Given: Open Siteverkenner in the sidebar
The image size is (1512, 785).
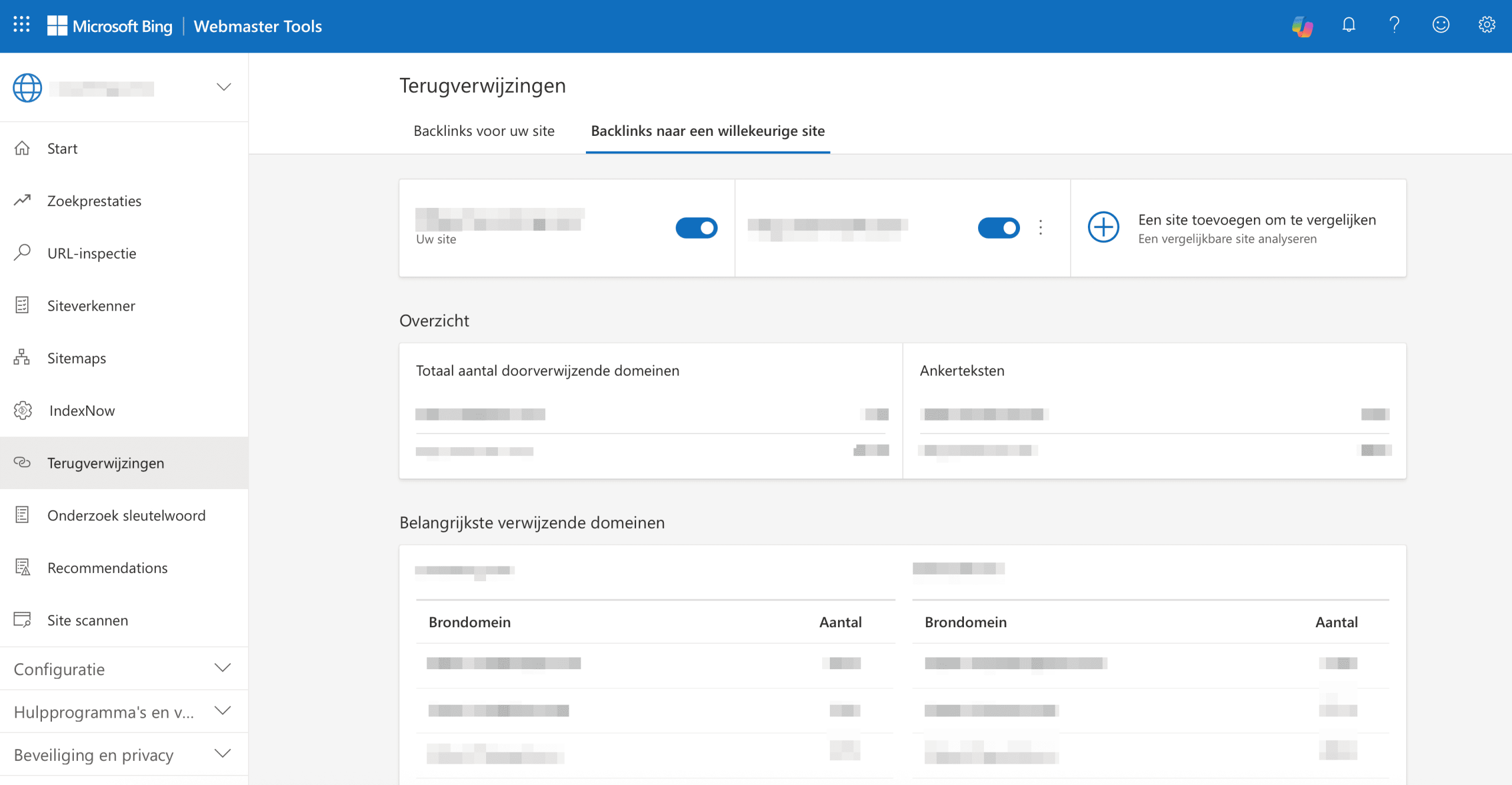Looking at the screenshot, I should tap(124, 306).
